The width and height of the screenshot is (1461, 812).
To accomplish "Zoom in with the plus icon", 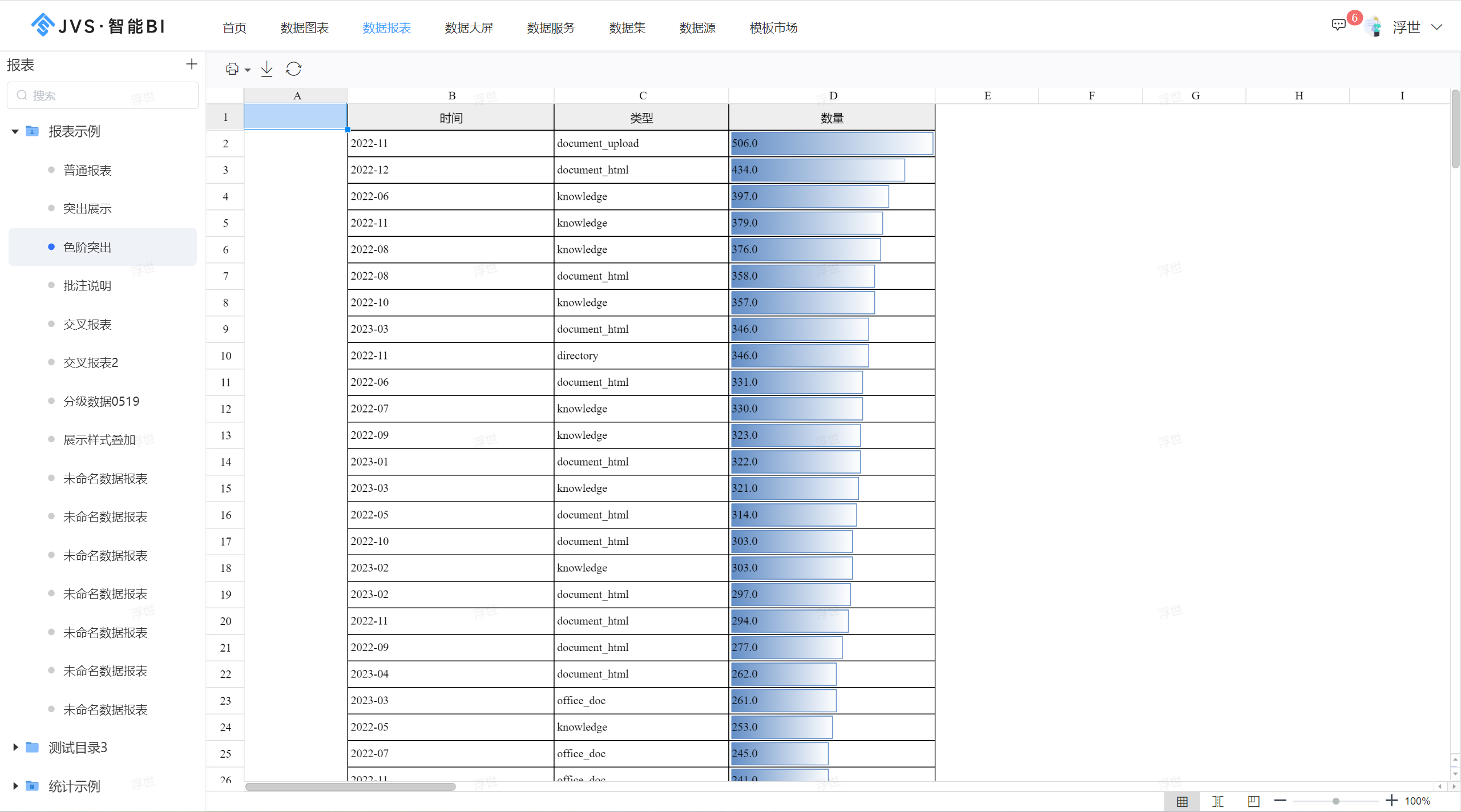I will 1391,801.
